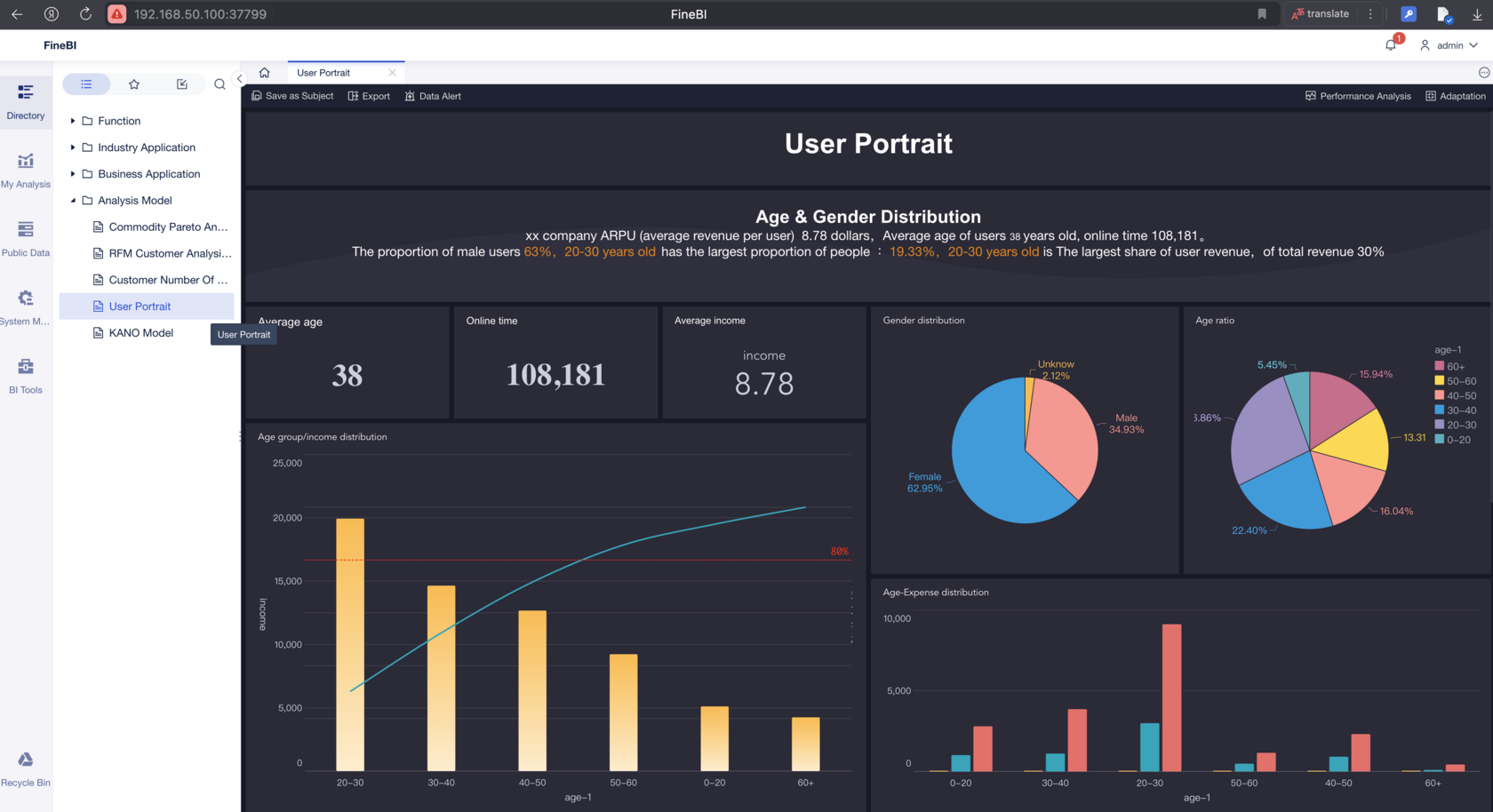Toggle the 0-20 legend entry
Viewport: 1493px width, 812px height.
click(x=1452, y=439)
